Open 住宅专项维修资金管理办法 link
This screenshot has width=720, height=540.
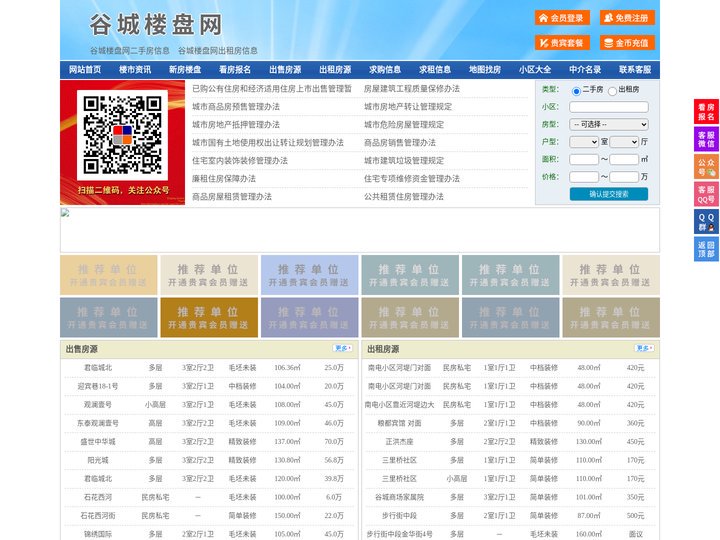point(412,178)
